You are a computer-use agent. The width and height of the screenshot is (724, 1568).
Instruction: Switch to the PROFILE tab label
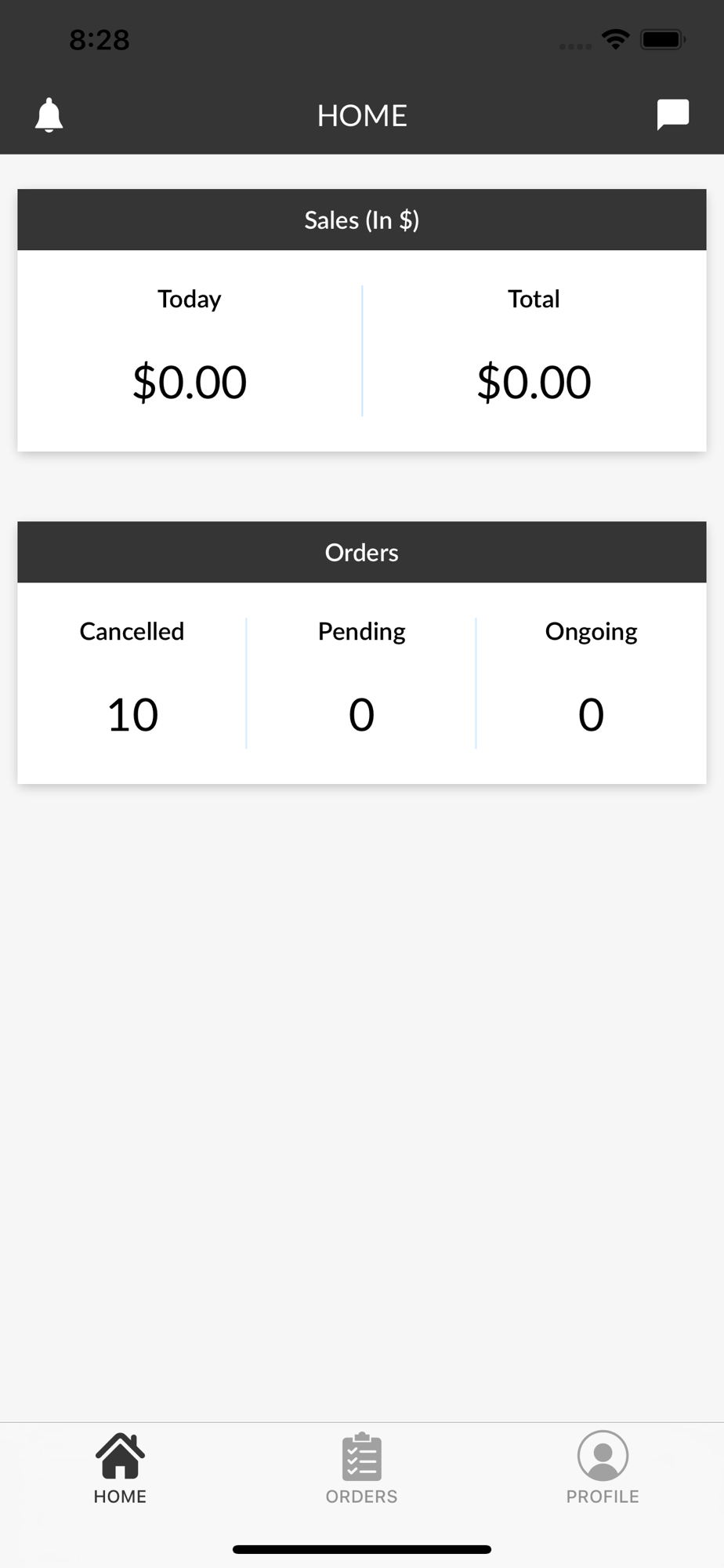tap(603, 1497)
